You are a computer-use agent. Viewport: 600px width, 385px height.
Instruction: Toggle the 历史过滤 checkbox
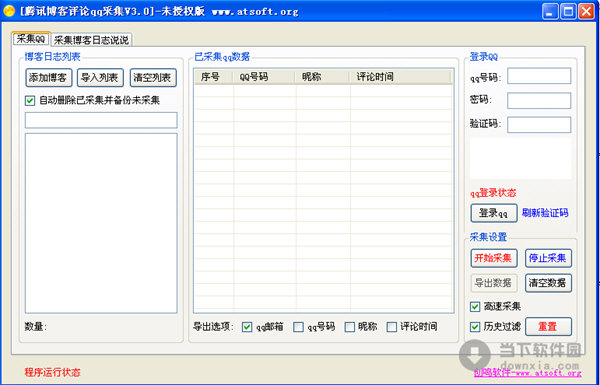(x=475, y=327)
